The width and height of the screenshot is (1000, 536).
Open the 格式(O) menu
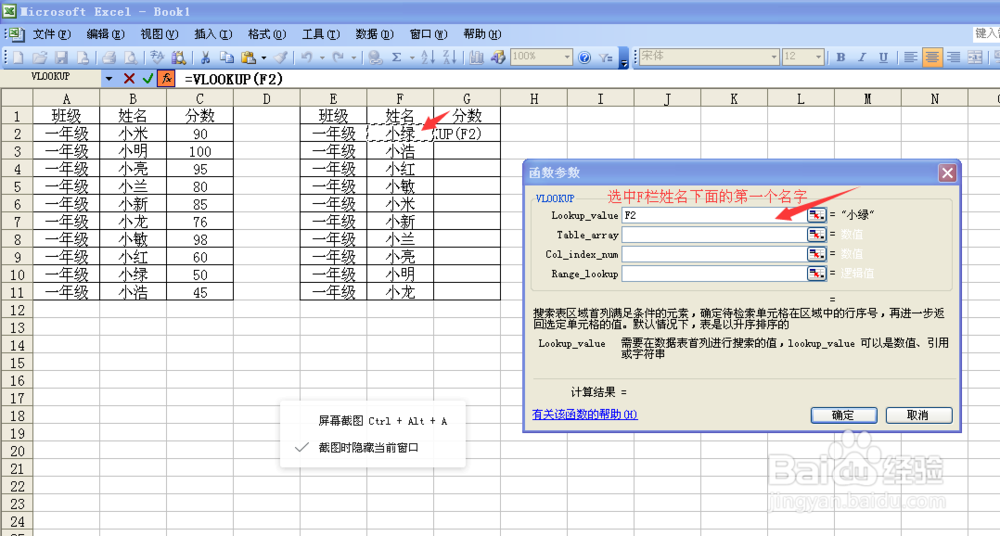tap(267, 34)
